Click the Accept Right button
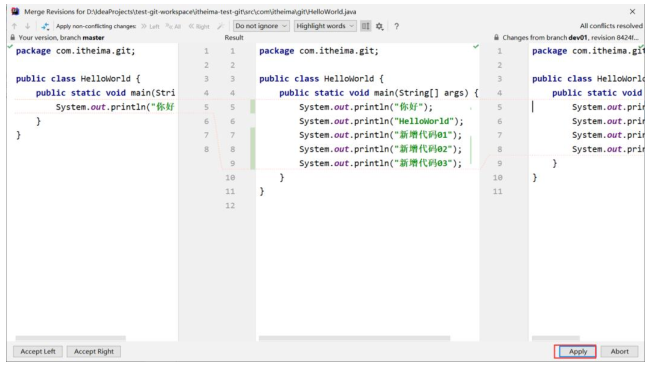Viewport: 656px width, 374px height. (94, 351)
